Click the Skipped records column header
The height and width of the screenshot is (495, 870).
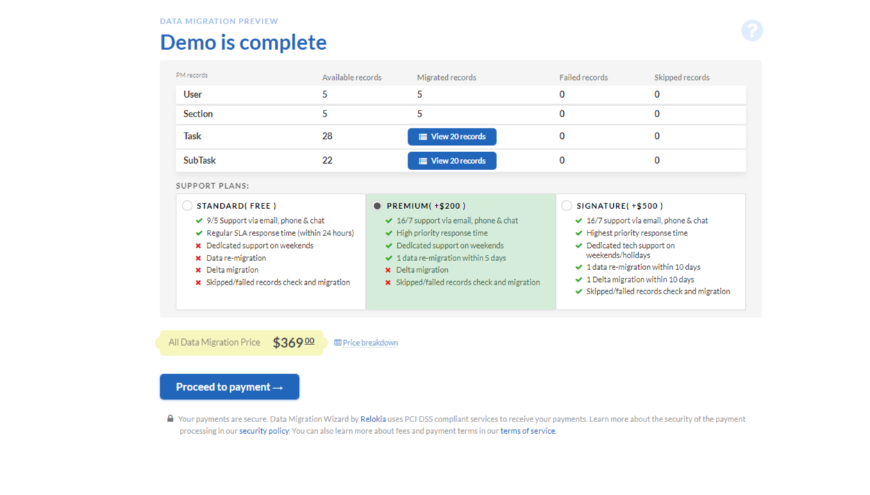pyautogui.click(x=682, y=77)
